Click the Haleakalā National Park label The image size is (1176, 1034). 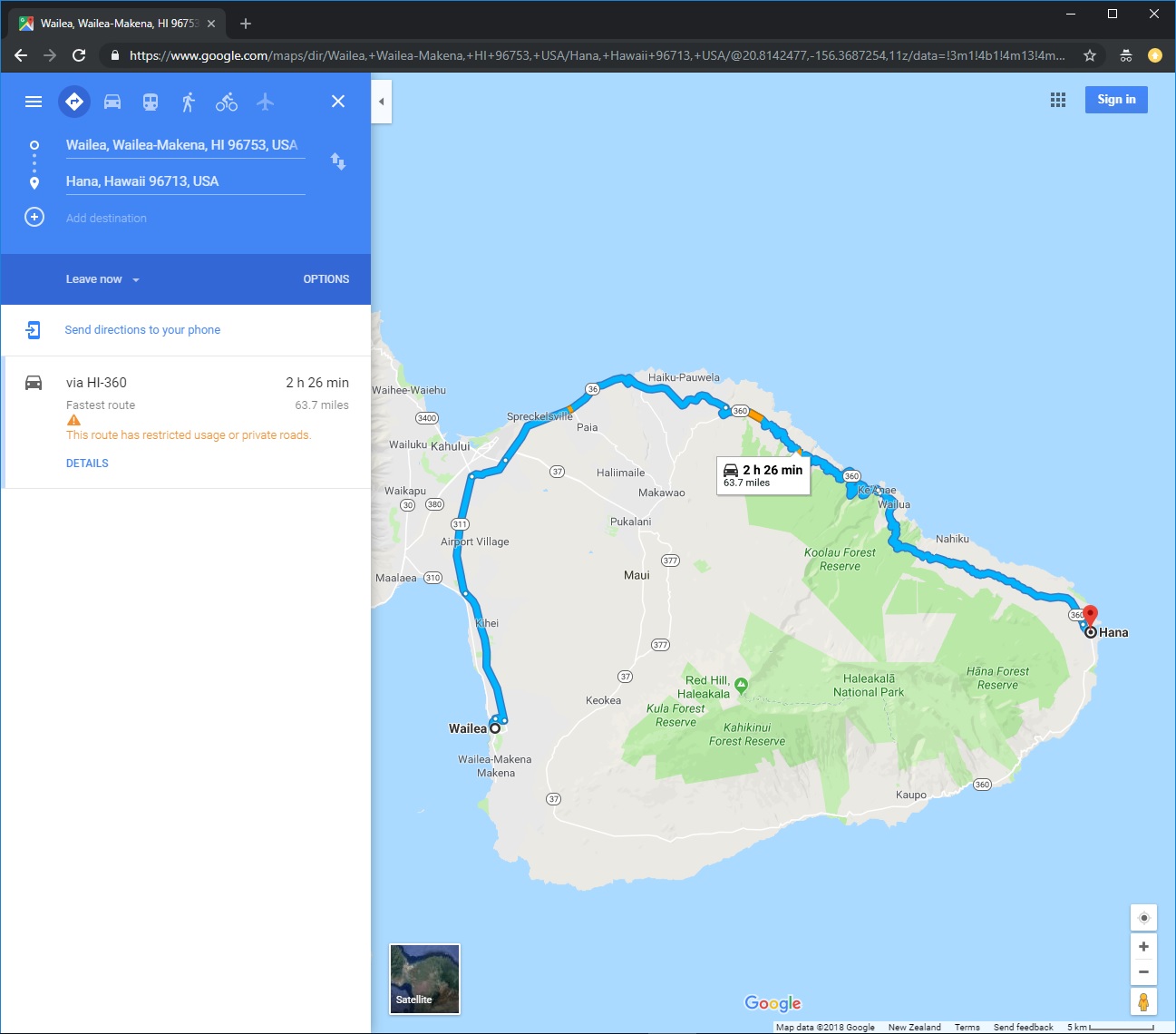[x=869, y=685]
